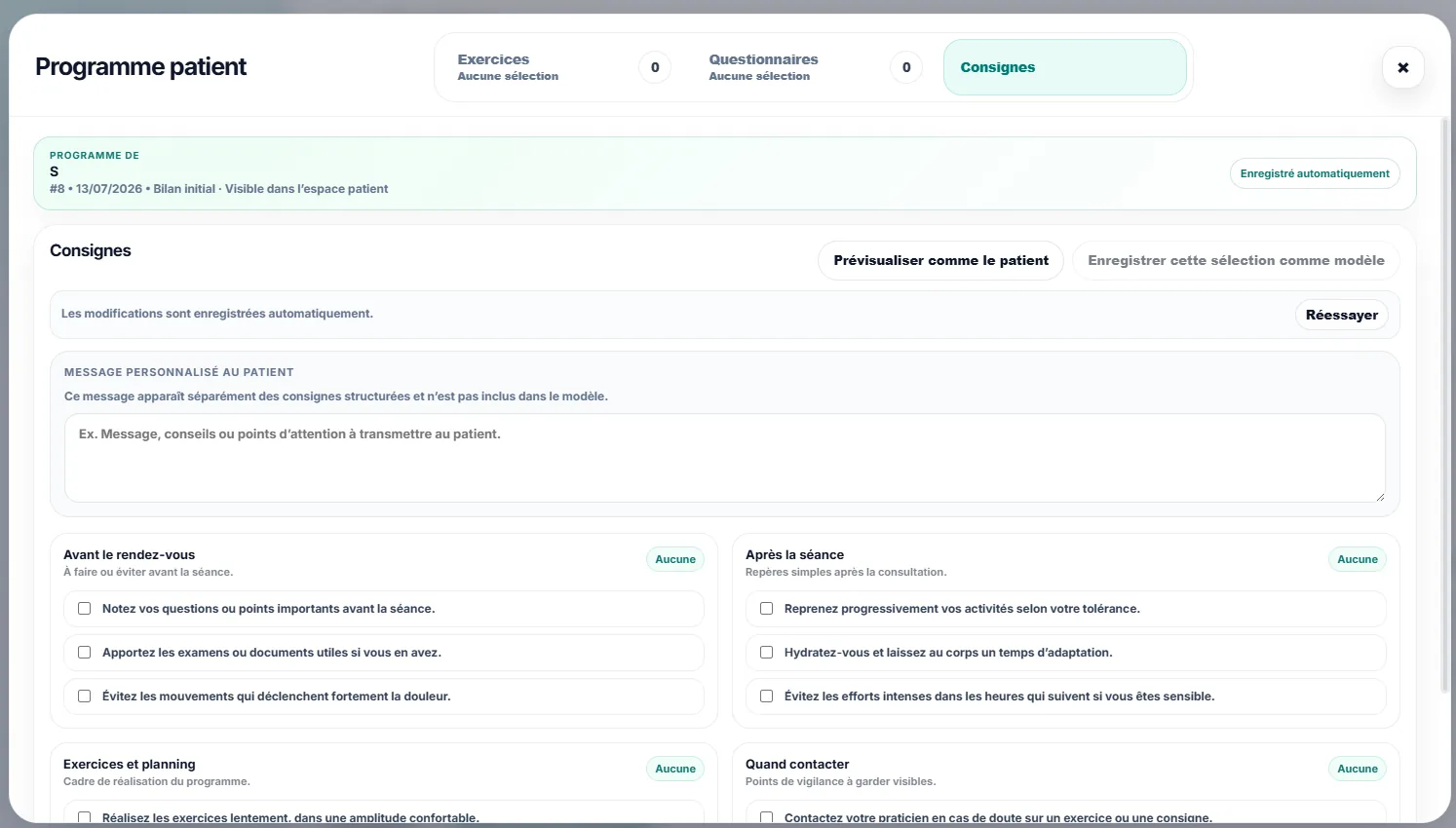1456x828 pixels.
Task: Select the Consignes tab
Action: (x=1064, y=67)
